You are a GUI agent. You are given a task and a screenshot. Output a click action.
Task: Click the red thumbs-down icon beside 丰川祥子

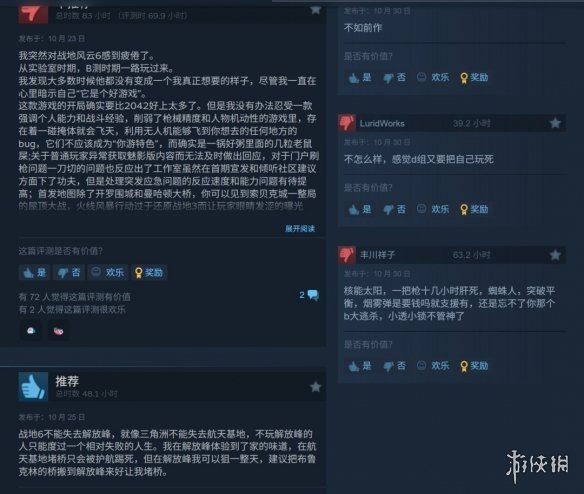click(x=347, y=255)
